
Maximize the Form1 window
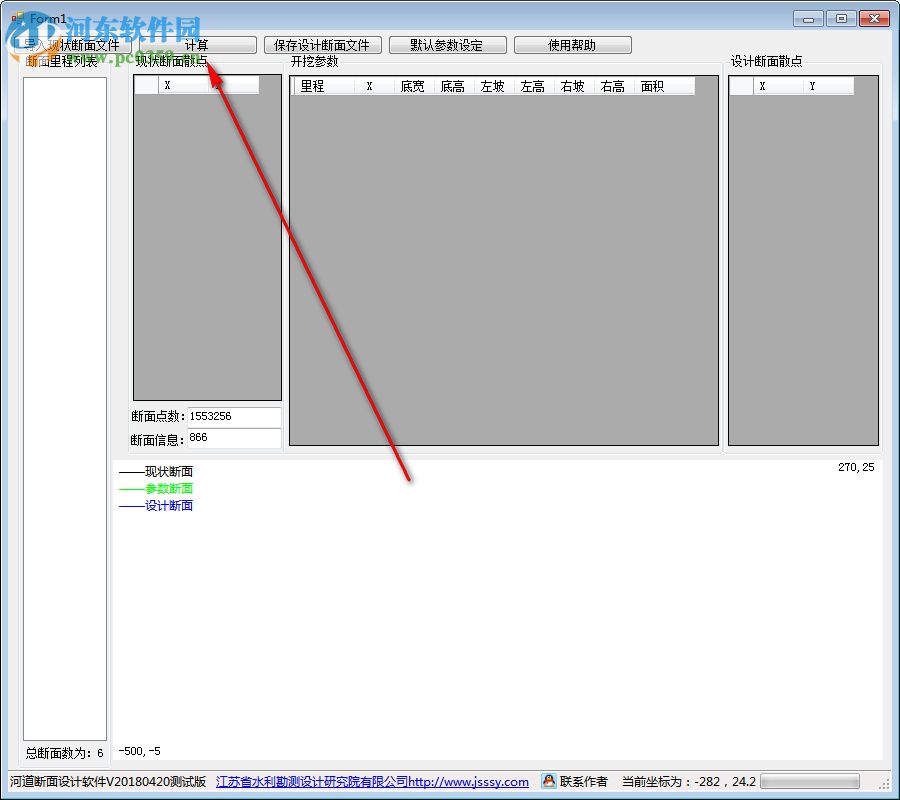(841, 18)
